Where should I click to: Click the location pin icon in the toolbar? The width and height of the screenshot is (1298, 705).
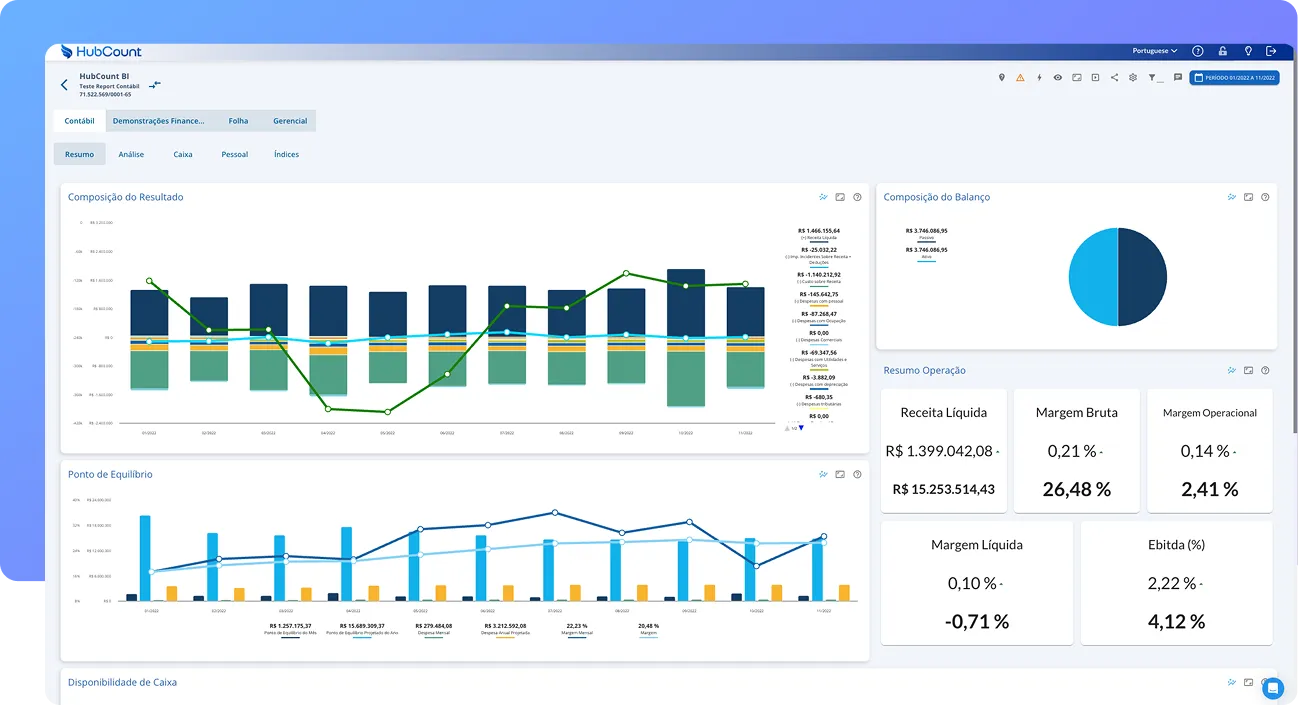point(1001,77)
